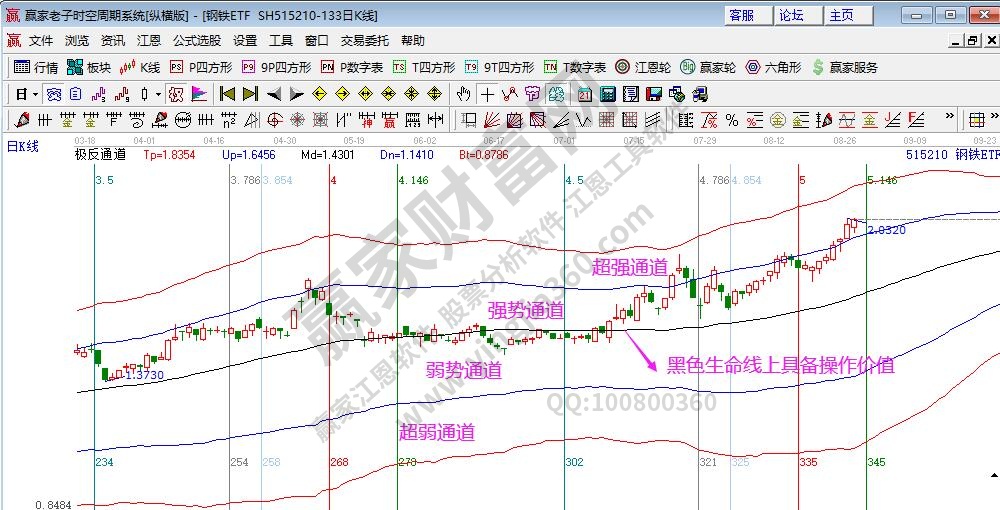Open the 公式选股 menu
This screenshot has height=510, width=1000.
pyautogui.click(x=196, y=41)
